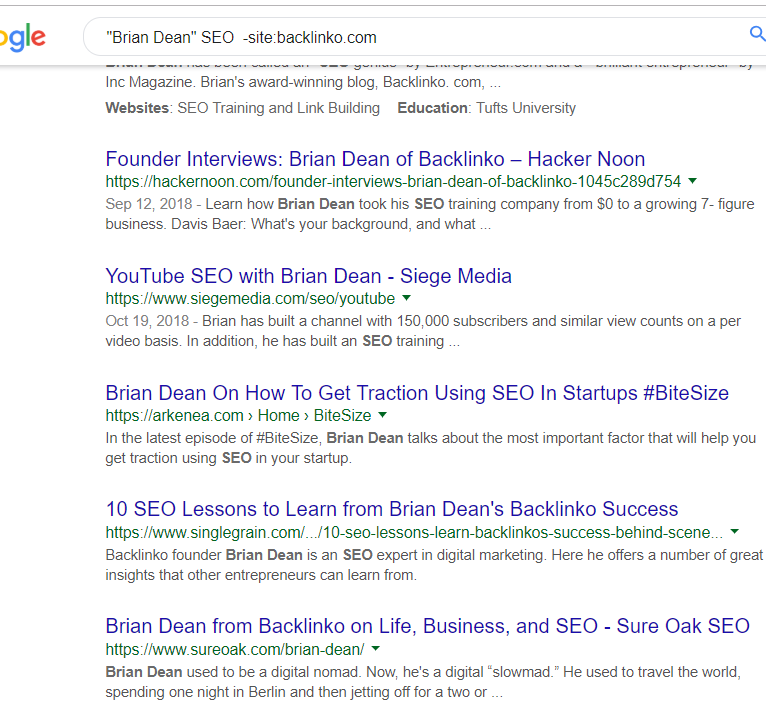Open the #BiteSize SEO In Startups result
Screen dimensions: 766x714
coord(417,393)
